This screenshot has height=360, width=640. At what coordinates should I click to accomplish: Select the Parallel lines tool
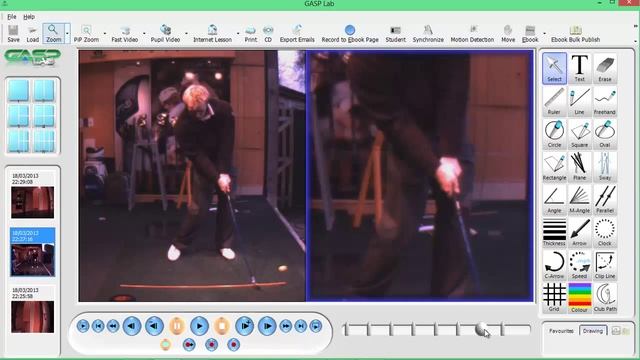click(605, 199)
